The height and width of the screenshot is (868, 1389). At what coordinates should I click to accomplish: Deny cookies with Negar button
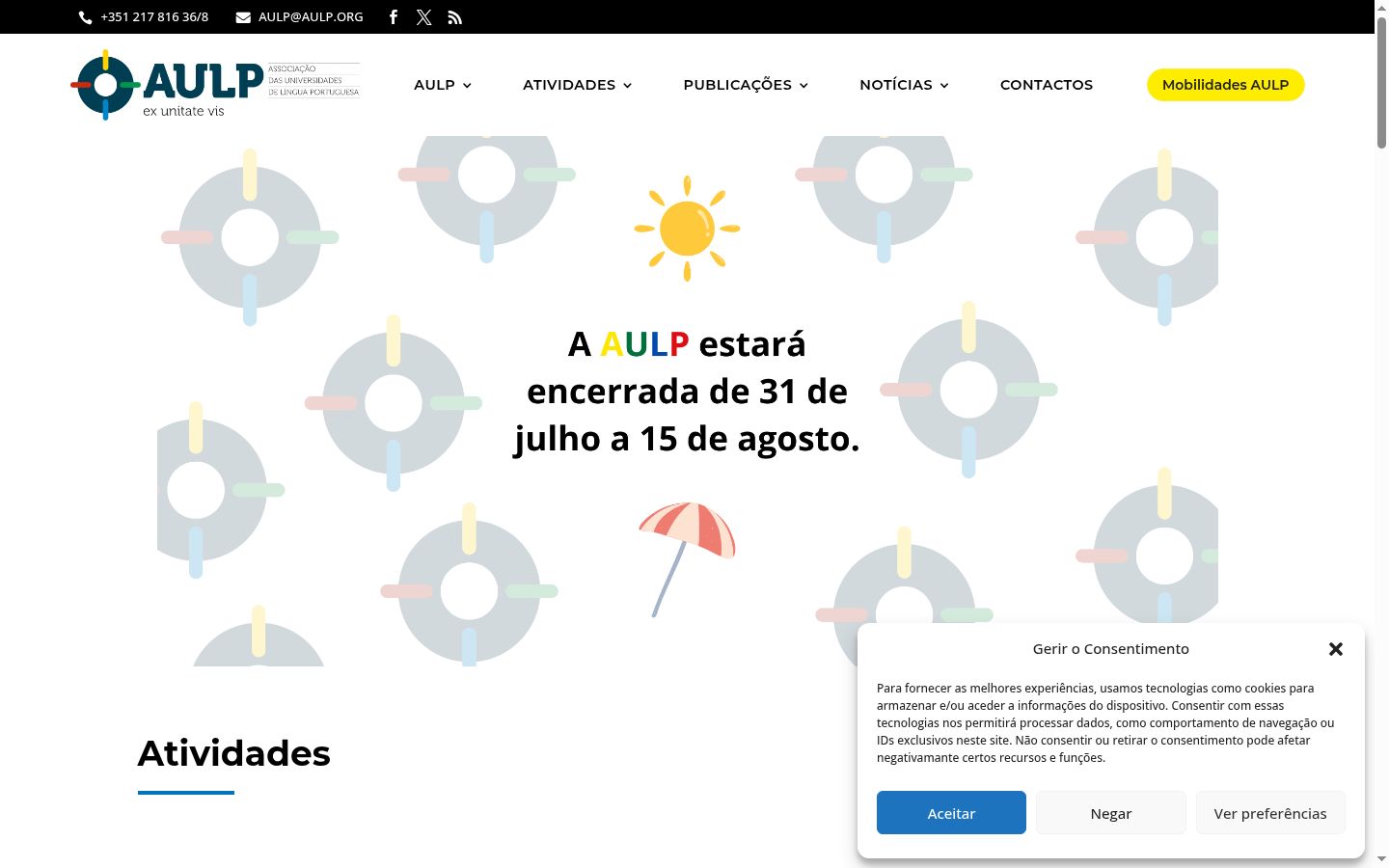[x=1111, y=813]
